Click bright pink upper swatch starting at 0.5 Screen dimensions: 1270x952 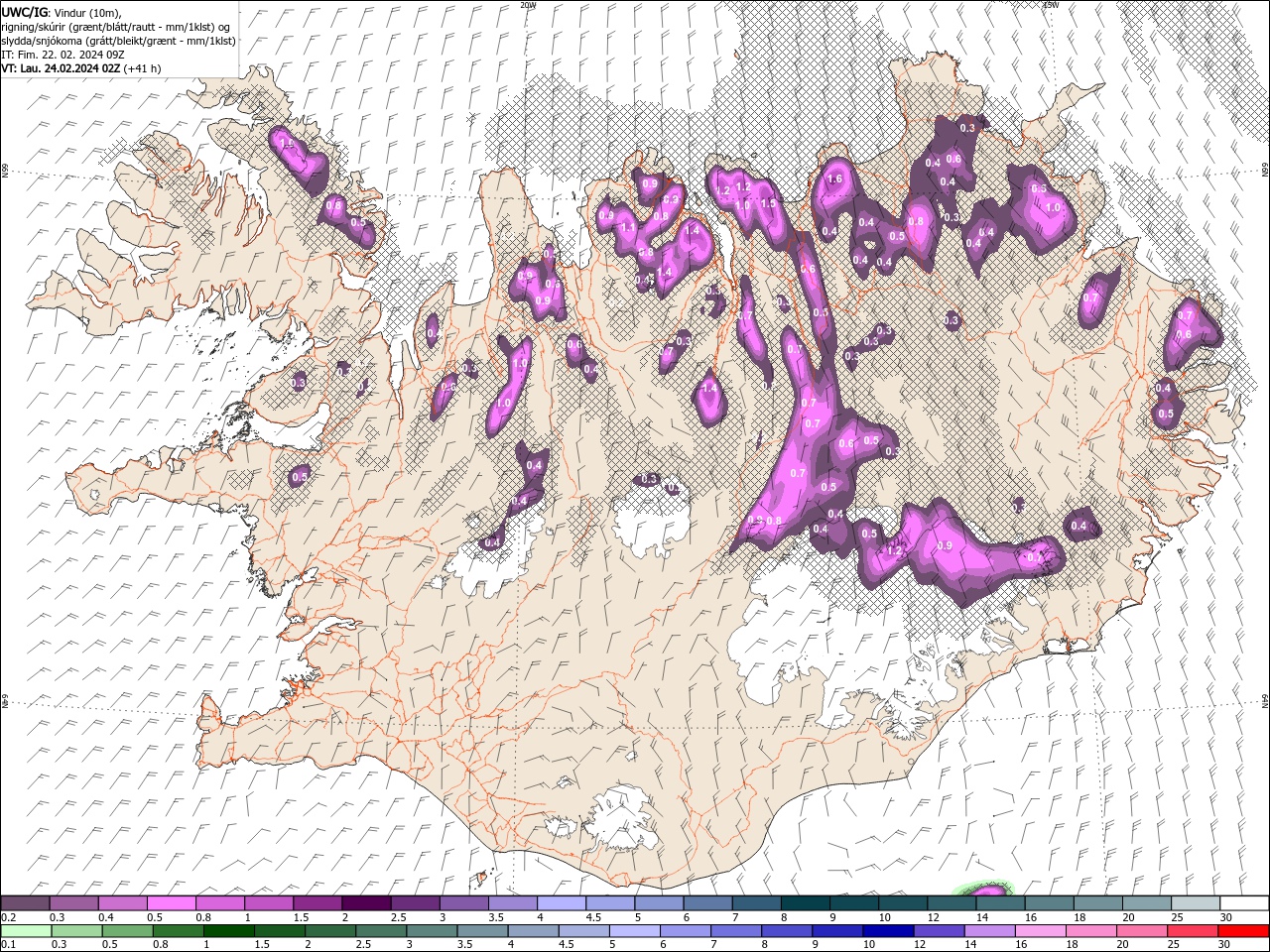[172, 903]
